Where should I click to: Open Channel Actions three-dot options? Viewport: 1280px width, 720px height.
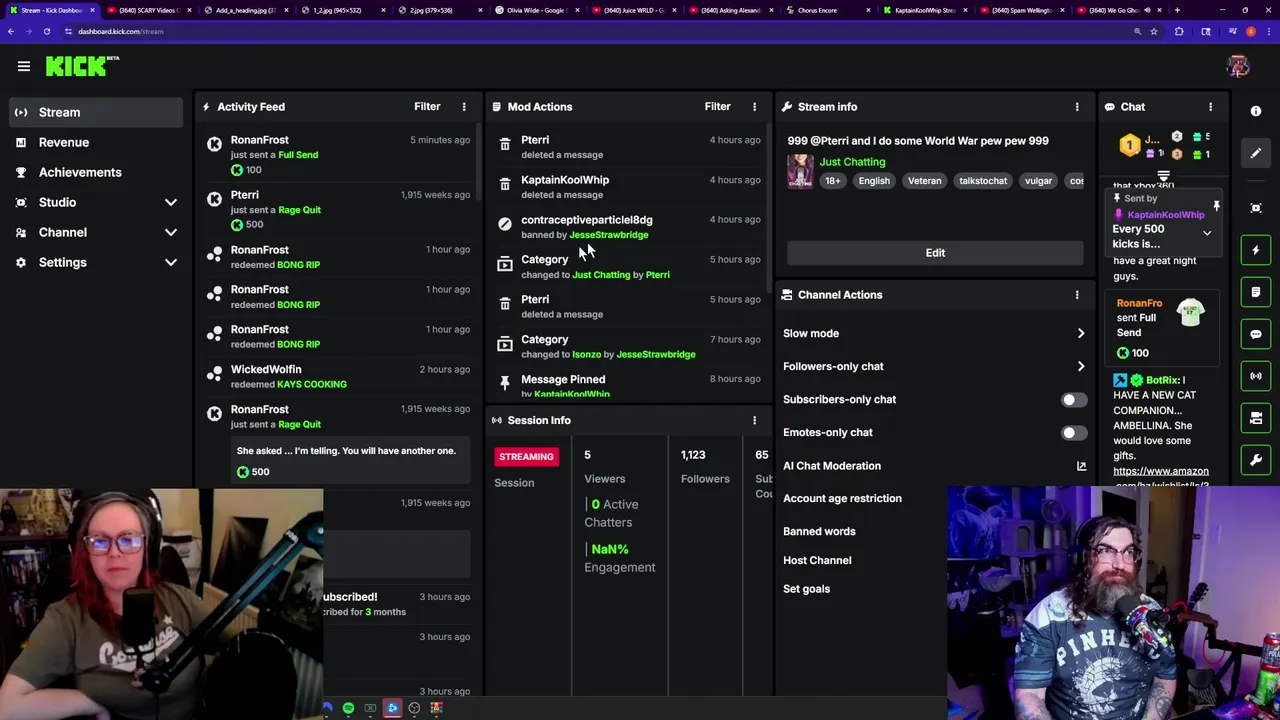pos(1077,295)
